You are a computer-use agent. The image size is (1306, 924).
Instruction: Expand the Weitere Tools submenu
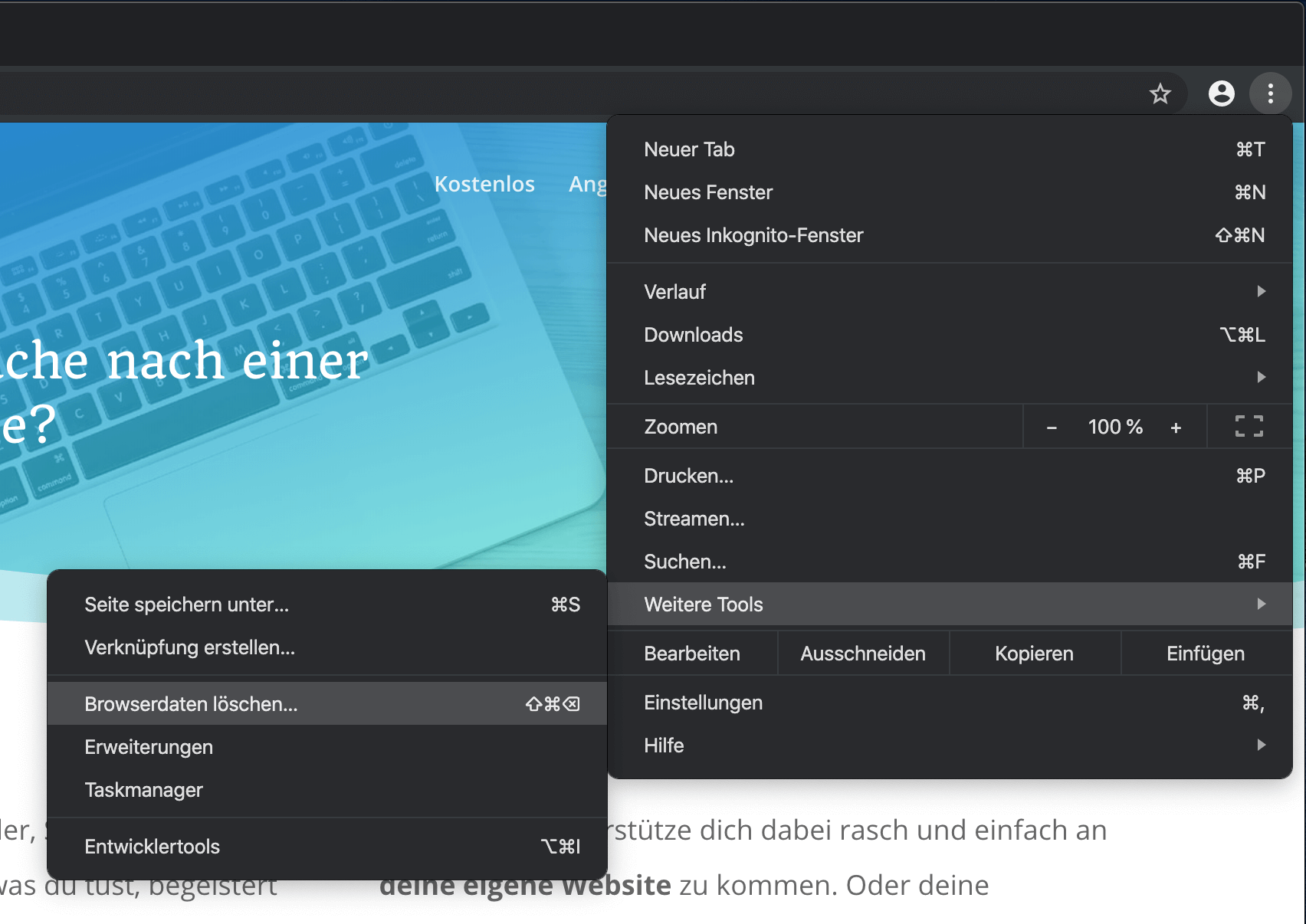tap(950, 605)
